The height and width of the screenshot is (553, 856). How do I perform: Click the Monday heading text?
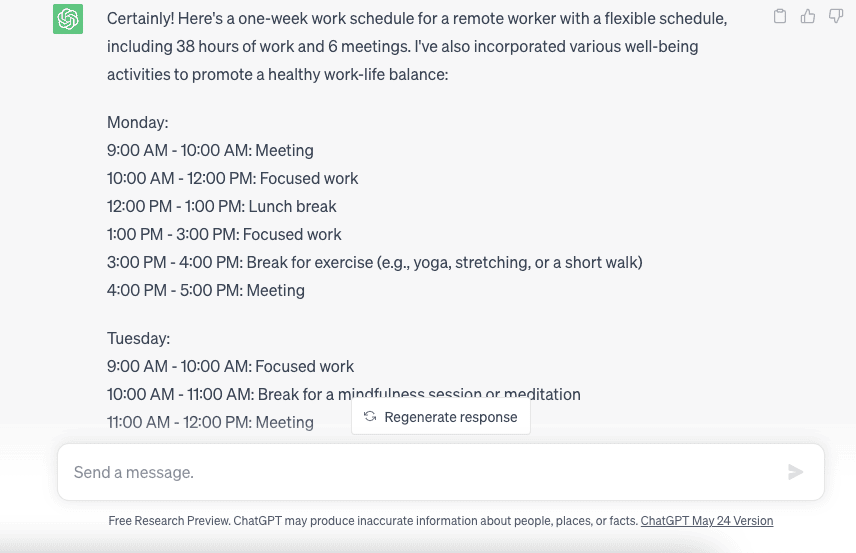pyautogui.click(x=138, y=122)
